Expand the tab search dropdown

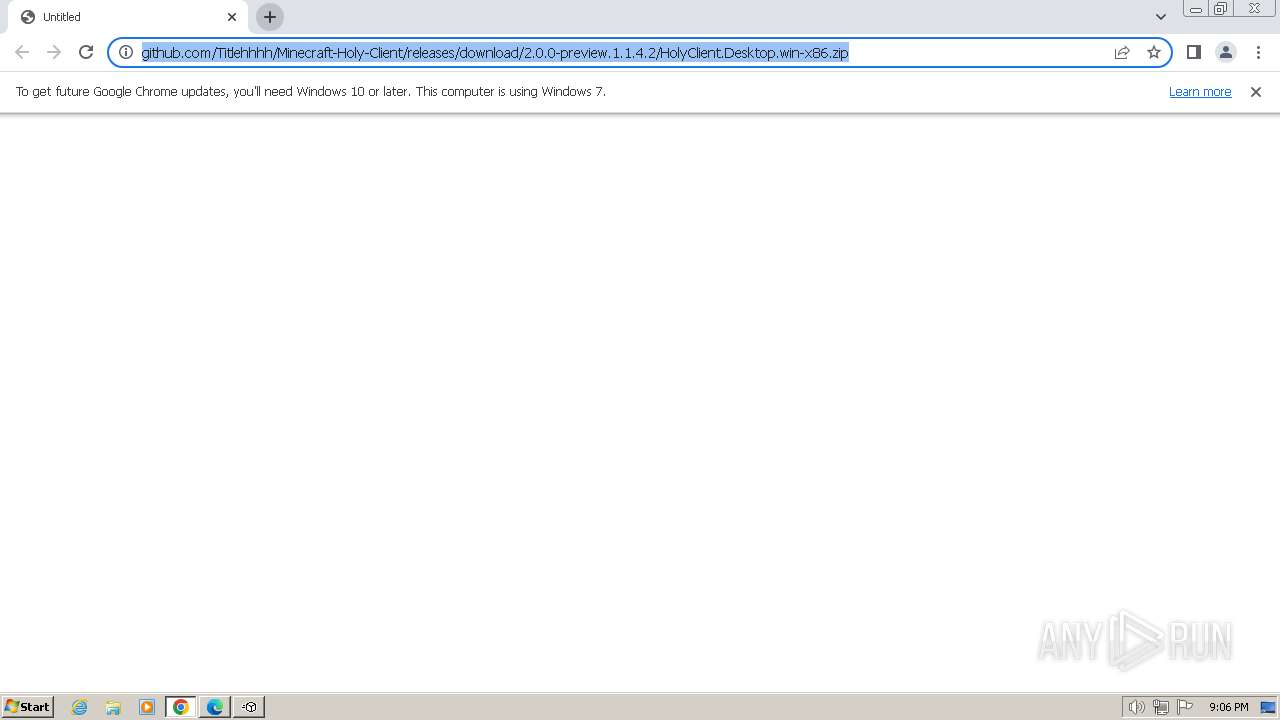pyautogui.click(x=1161, y=17)
